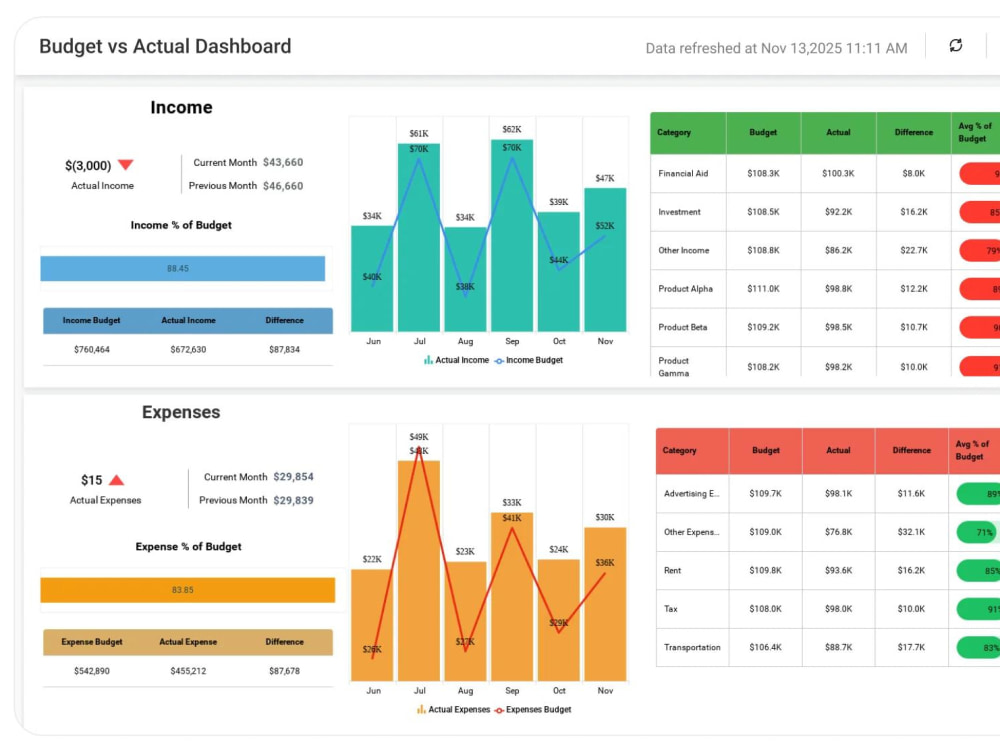Click the Transportation category row
This screenshot has width=1000, height=750.
point(828,647)
